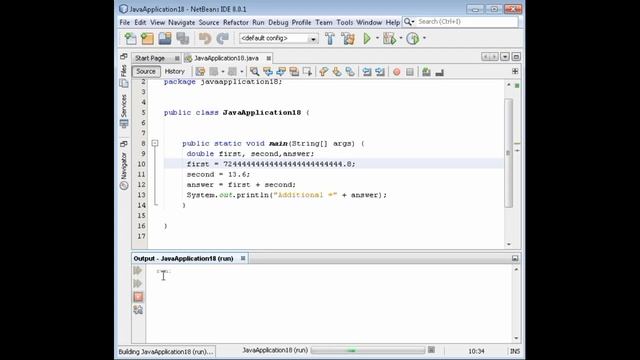This screenshot has height=360, width=640.
Task: Click the Debug Project icon
Action: [390, 38]
